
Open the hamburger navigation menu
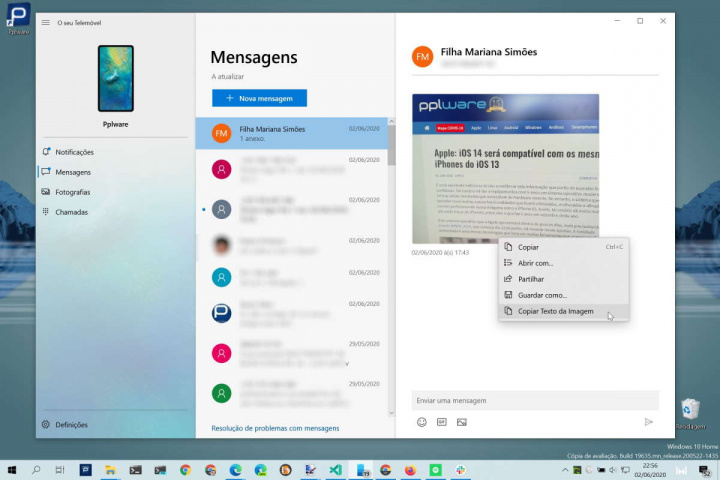(45, 22)
